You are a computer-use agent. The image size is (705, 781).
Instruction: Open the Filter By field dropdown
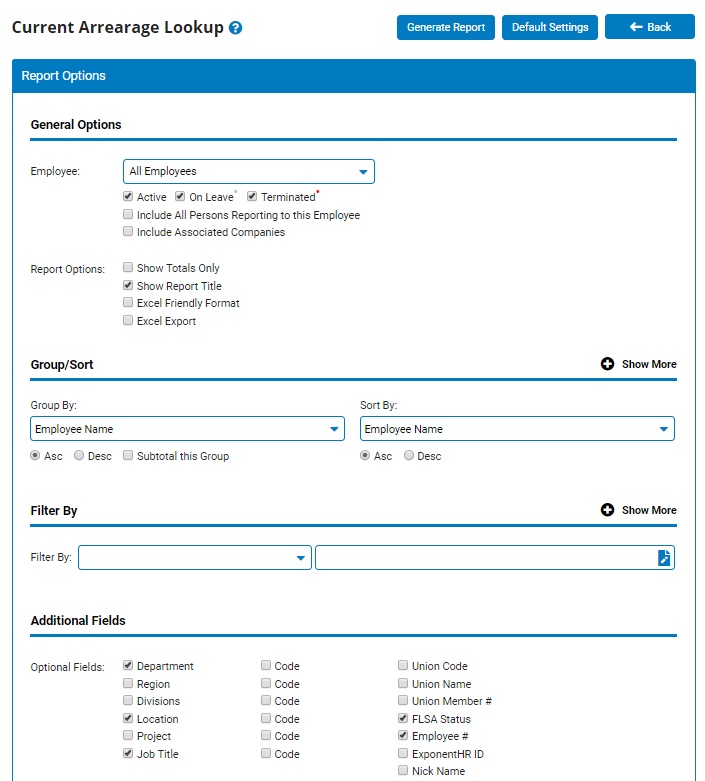click(x=195, y=557)
